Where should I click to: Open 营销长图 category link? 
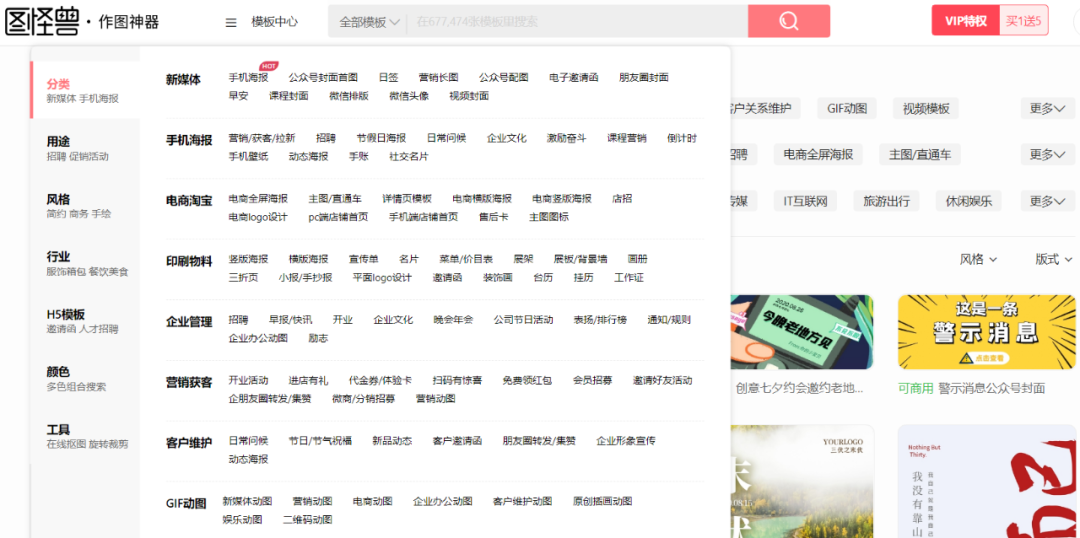click(438, 77)
